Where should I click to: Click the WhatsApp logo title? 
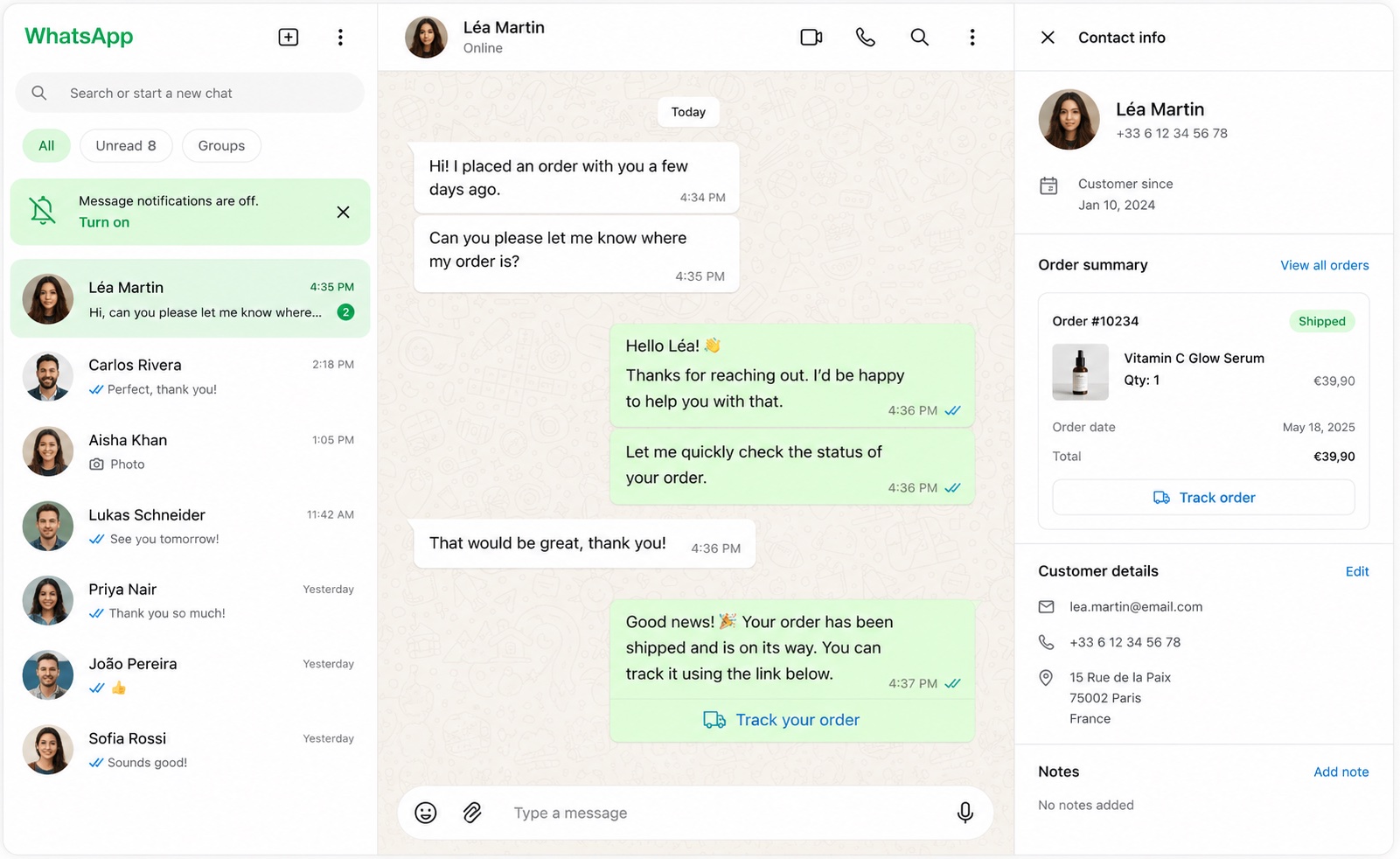click(x=79, y=36)
